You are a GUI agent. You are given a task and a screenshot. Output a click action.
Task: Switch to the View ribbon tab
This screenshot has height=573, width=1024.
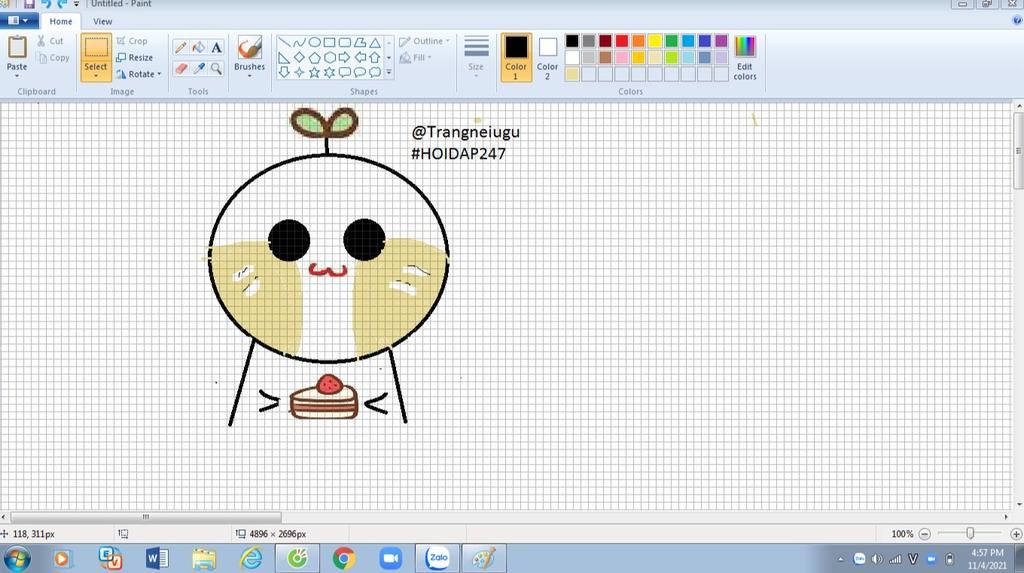[103, 21]
